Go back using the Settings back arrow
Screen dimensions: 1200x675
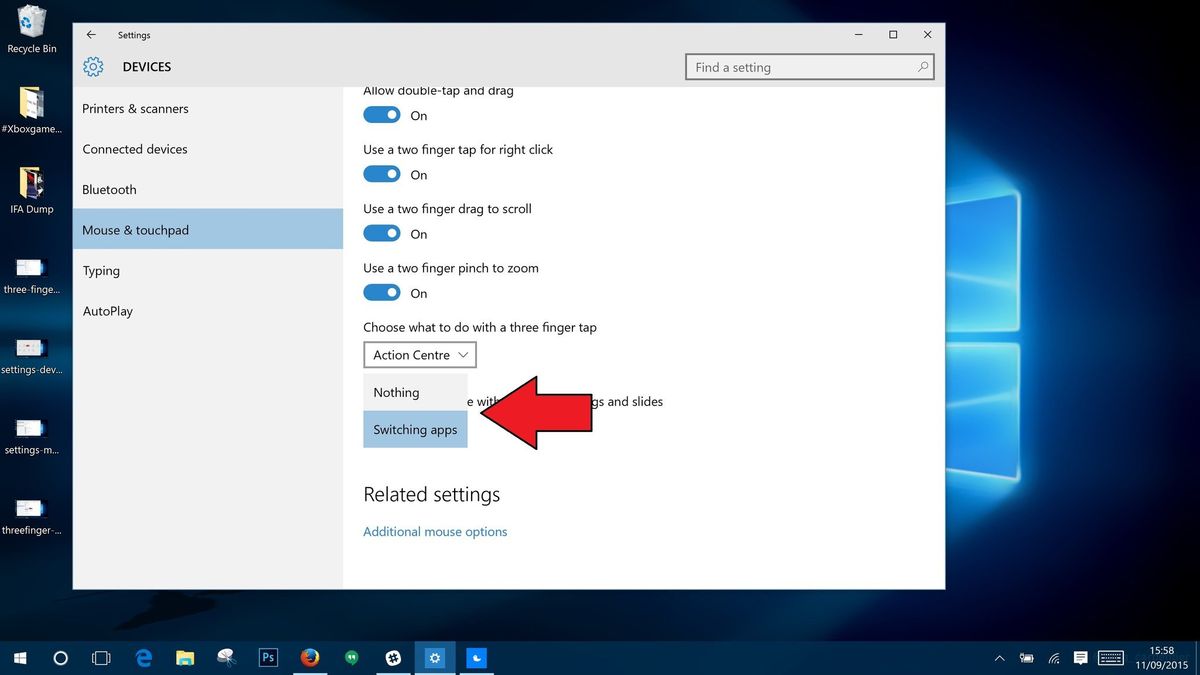point(91,34)
